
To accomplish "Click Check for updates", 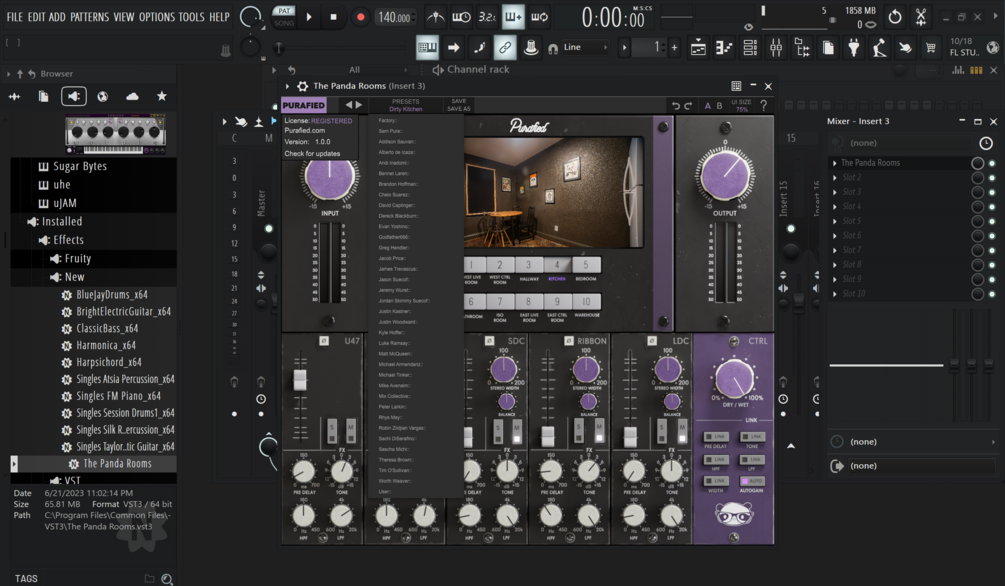I will [x=312, y=153].
